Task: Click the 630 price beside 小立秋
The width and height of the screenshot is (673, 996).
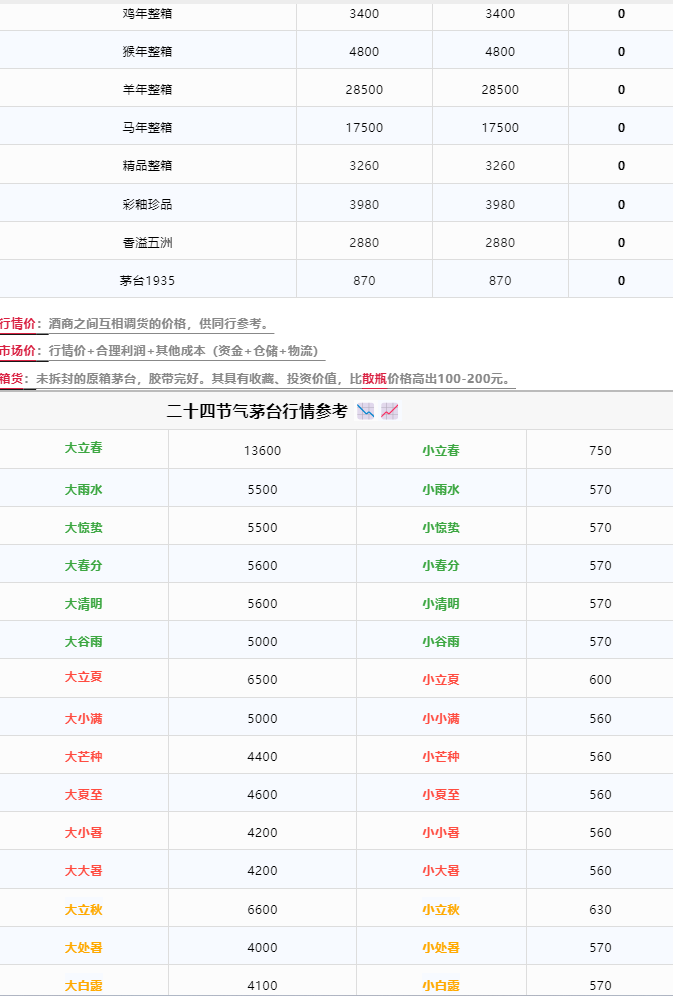Action: pos(600,910)
